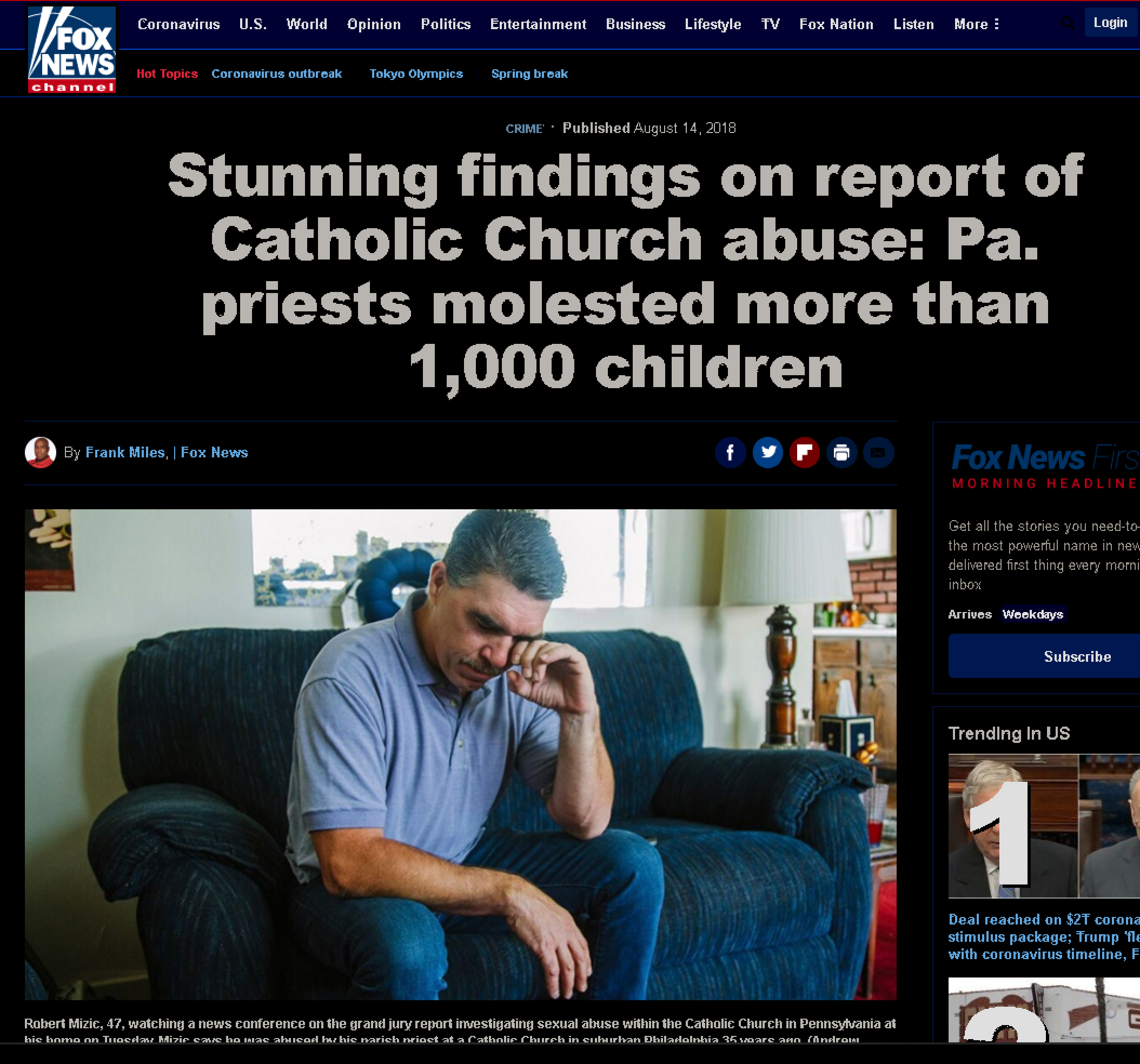Open the Spring break hot topic
1140x1064 pixels.
(529, 74)
